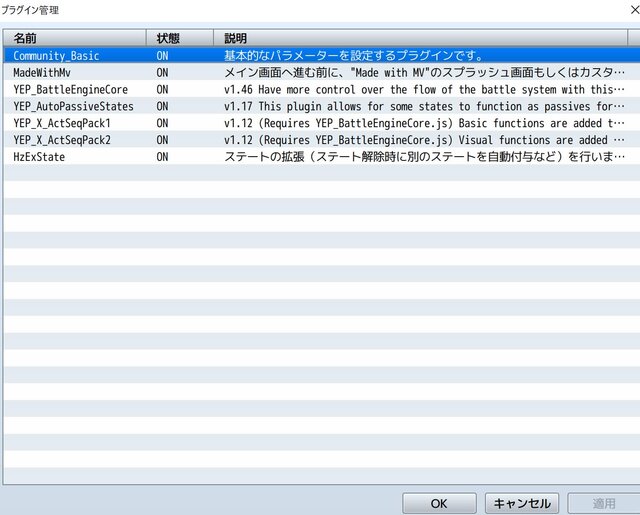Click ON status of Community_Basic
Viewport: 640px width, 515px height.
pos(162,55)
